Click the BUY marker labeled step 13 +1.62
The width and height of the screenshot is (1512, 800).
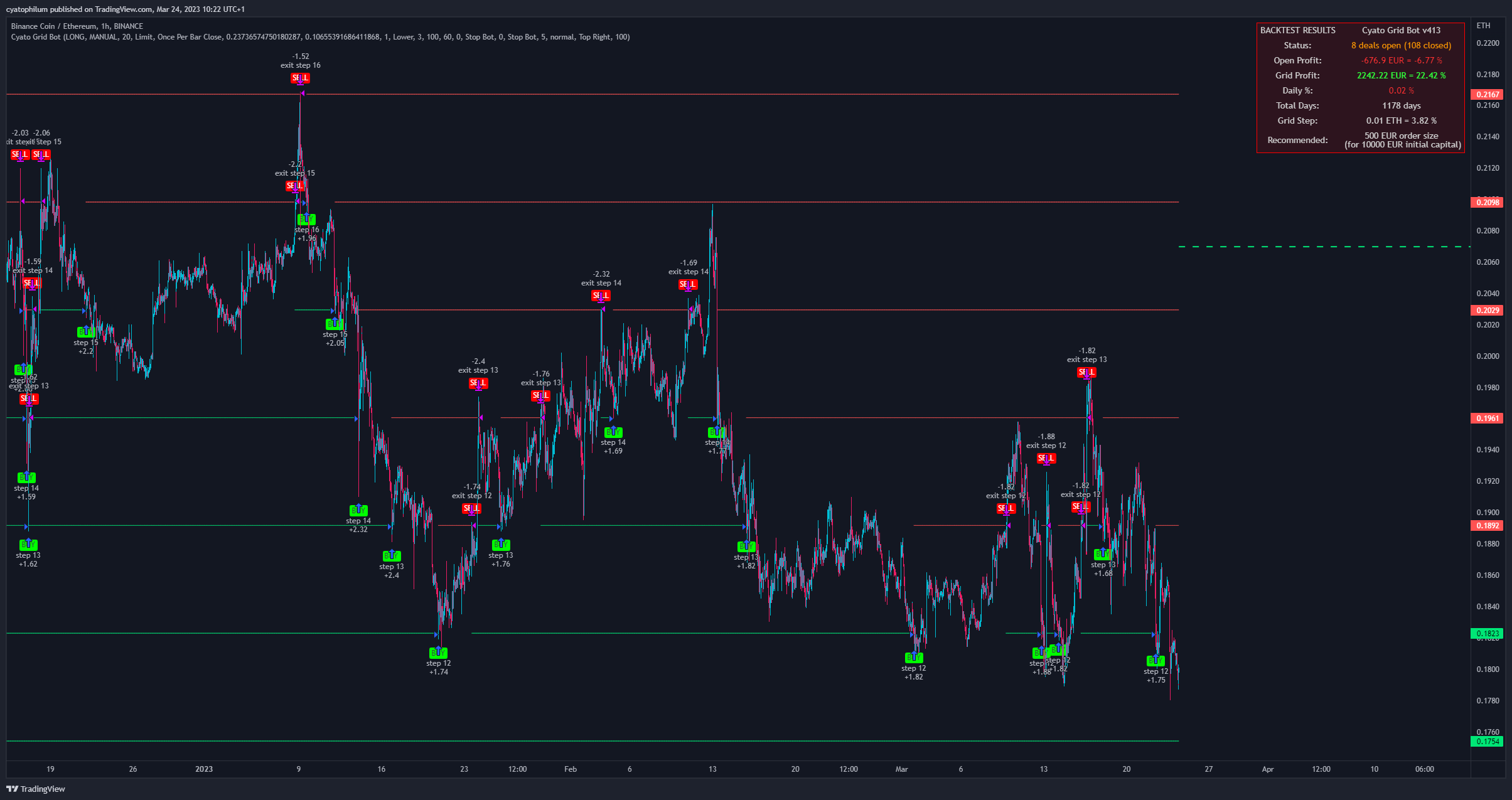(x=28, y=545)
